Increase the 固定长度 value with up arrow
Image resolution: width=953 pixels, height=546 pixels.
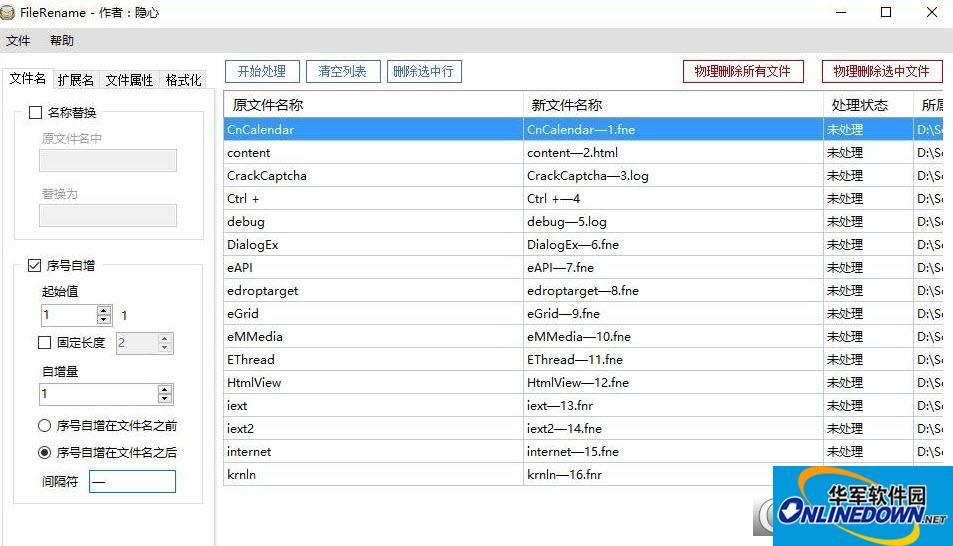click(165, 338)
